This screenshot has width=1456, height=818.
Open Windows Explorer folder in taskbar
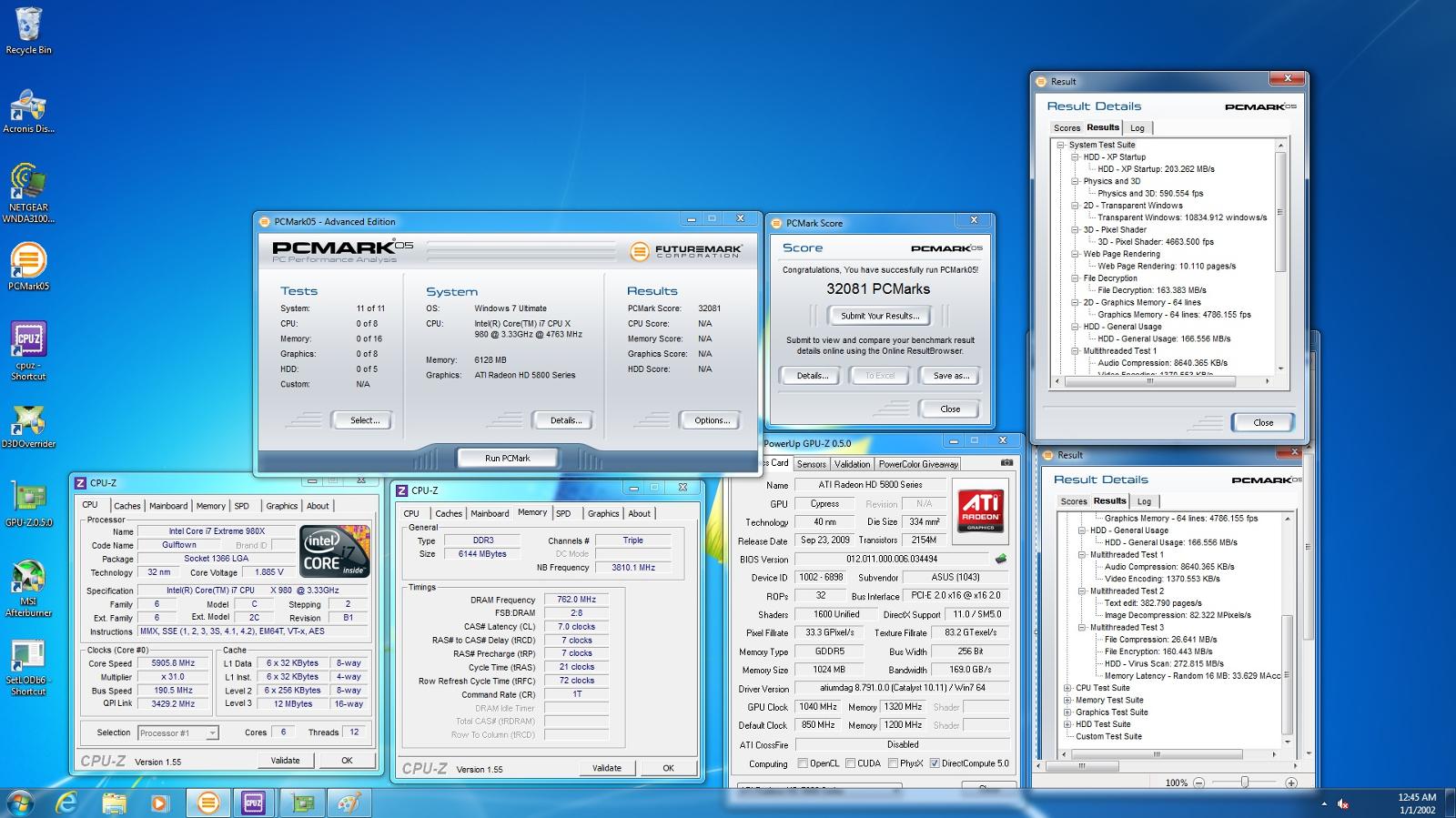pos(114,803)
